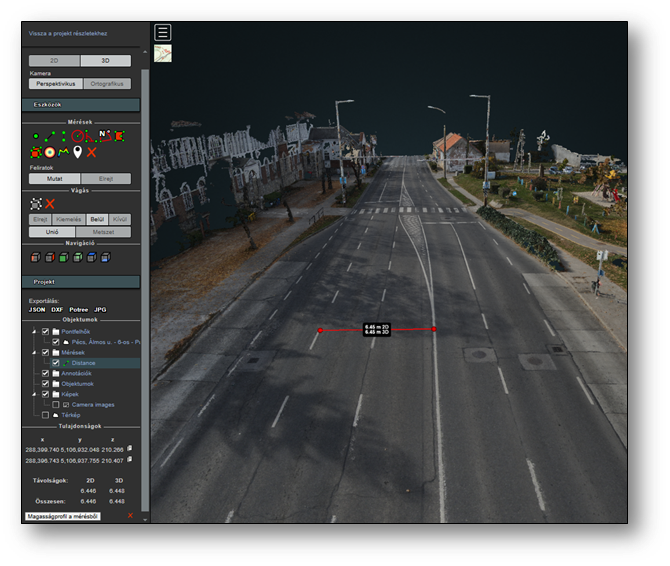The image size is (670, 566).
Task: Collapse the Mérések tree node
Action: click(x=34, y=352)
